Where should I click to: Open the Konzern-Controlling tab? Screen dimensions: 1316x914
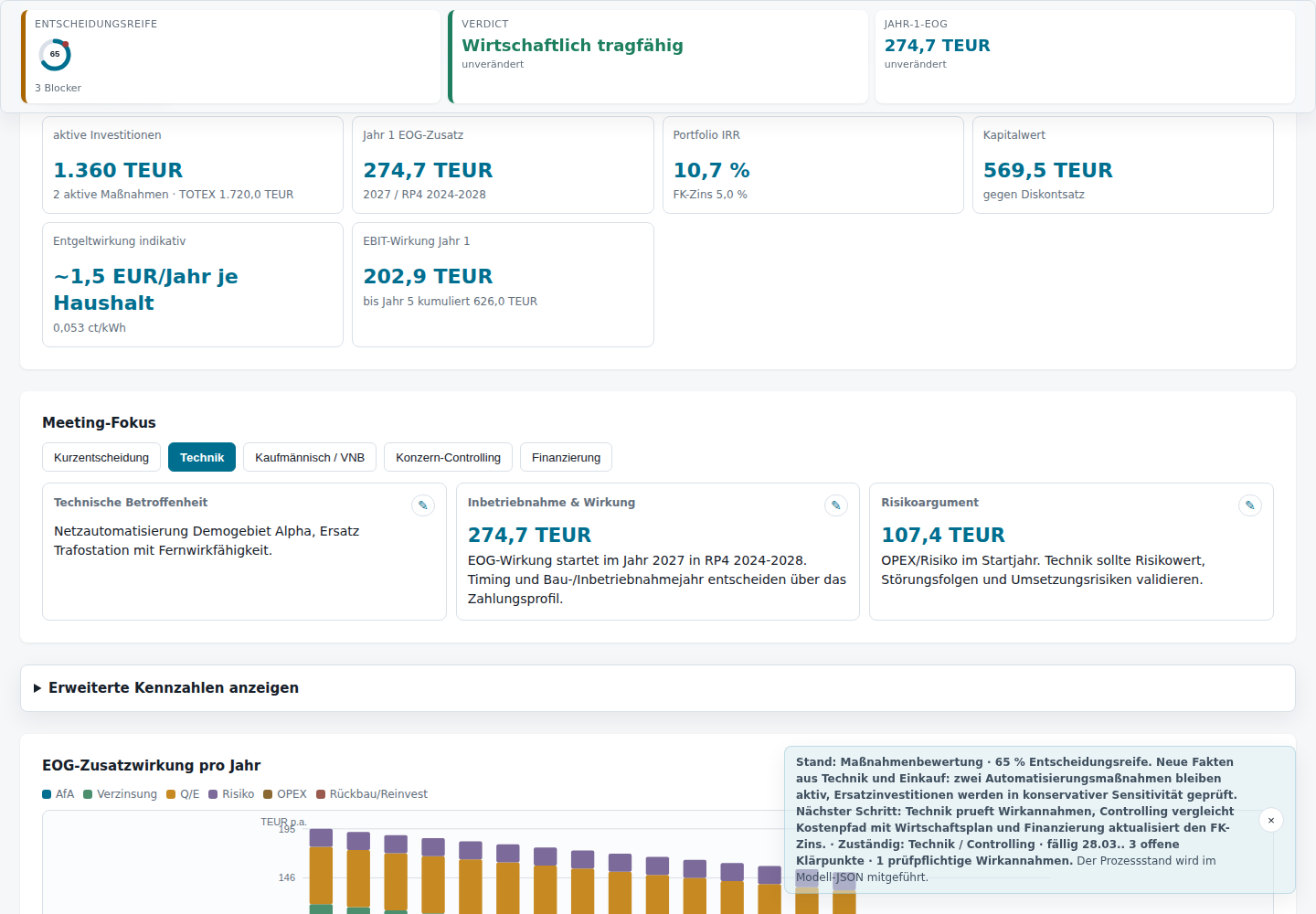pyautogui.click(x=448, y=457)
